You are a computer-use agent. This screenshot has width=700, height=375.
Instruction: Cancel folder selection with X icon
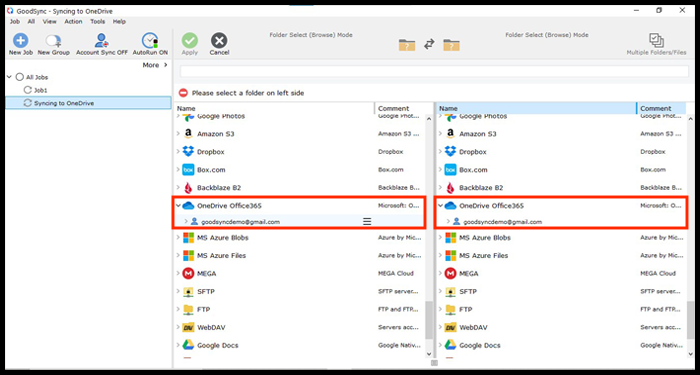tap(219, 41)
